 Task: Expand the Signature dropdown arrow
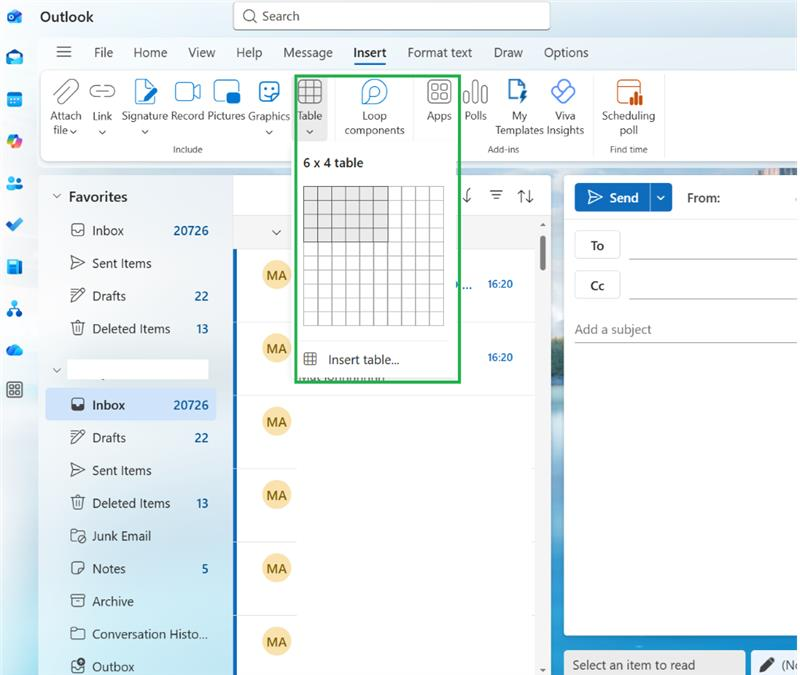[145, 132]
